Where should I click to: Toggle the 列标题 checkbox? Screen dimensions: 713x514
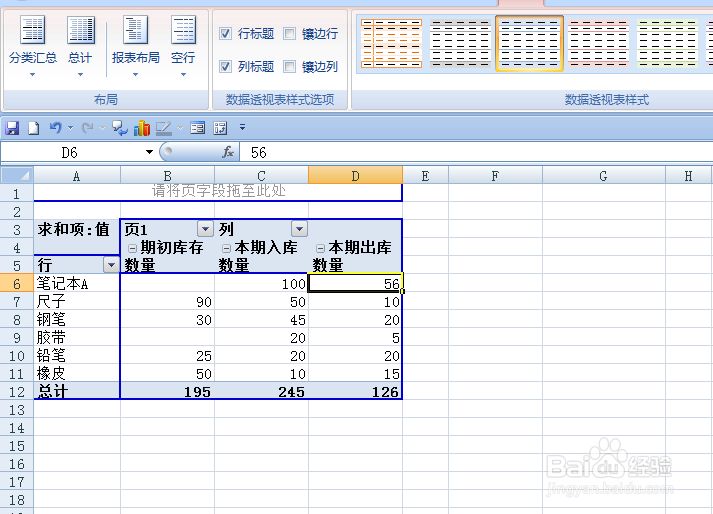[x=225, y=67]
